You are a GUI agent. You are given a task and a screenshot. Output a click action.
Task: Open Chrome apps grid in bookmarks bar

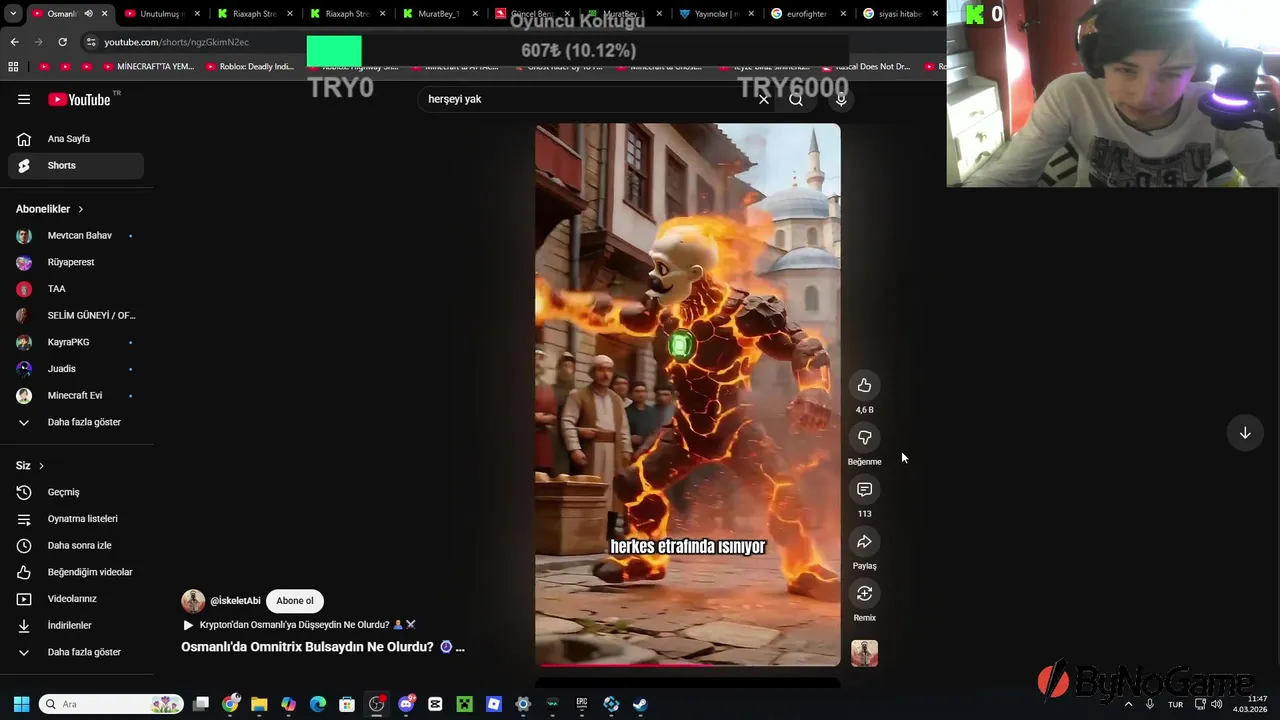click(13, 67)
